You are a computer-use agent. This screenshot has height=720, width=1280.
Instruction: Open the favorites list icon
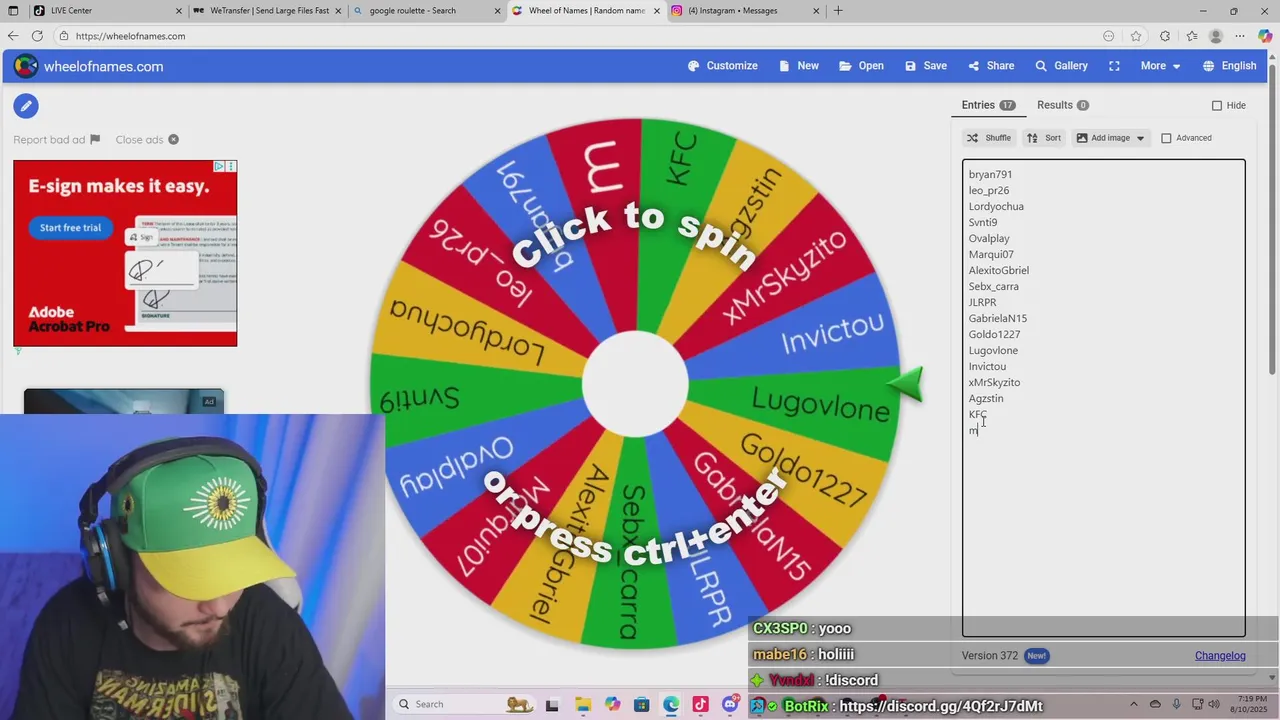click(x=1191, y=36)
